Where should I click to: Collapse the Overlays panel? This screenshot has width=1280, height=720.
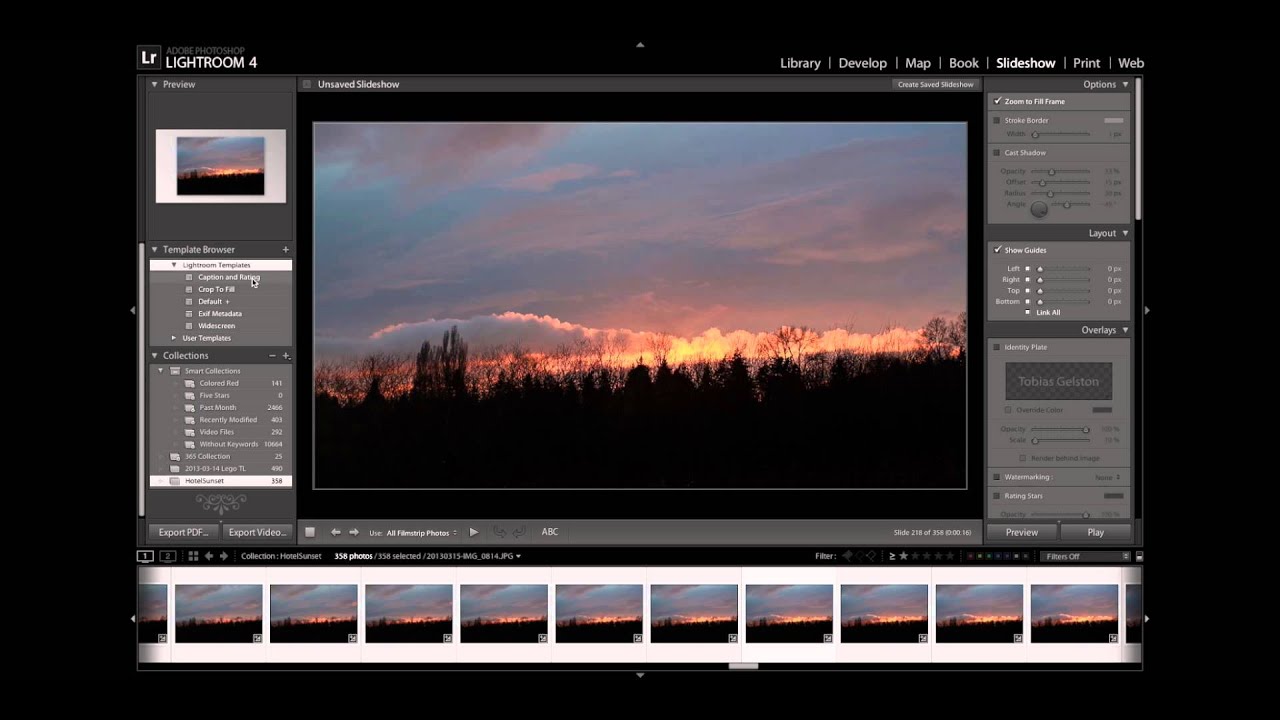(x=1125, y=330)
